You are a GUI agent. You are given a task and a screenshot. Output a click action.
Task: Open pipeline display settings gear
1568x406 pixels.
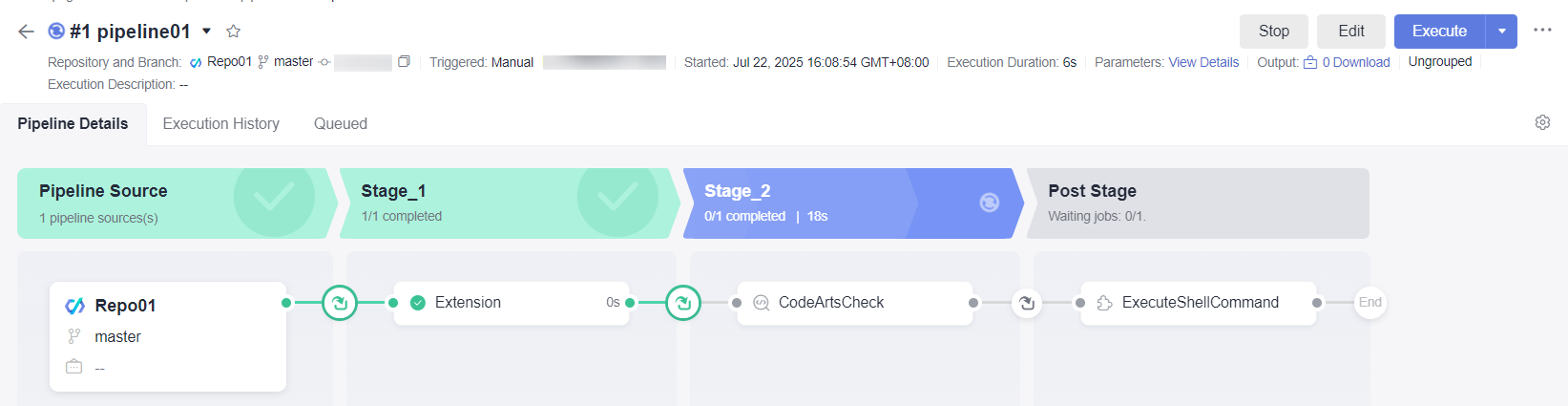[x=1542, y=122]
